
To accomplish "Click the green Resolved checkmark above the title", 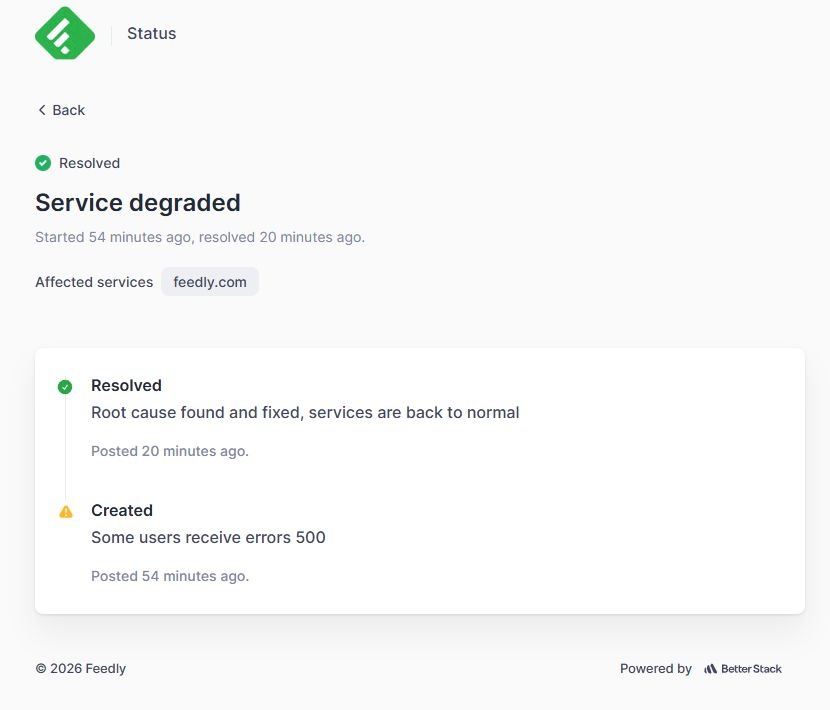I will [43, 163].
